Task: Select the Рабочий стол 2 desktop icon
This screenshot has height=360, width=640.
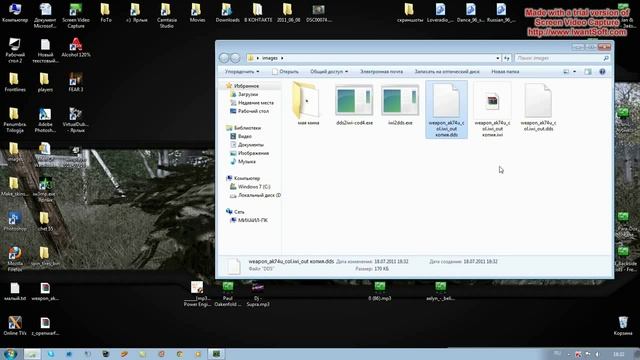Action: (x=15, y=51)
